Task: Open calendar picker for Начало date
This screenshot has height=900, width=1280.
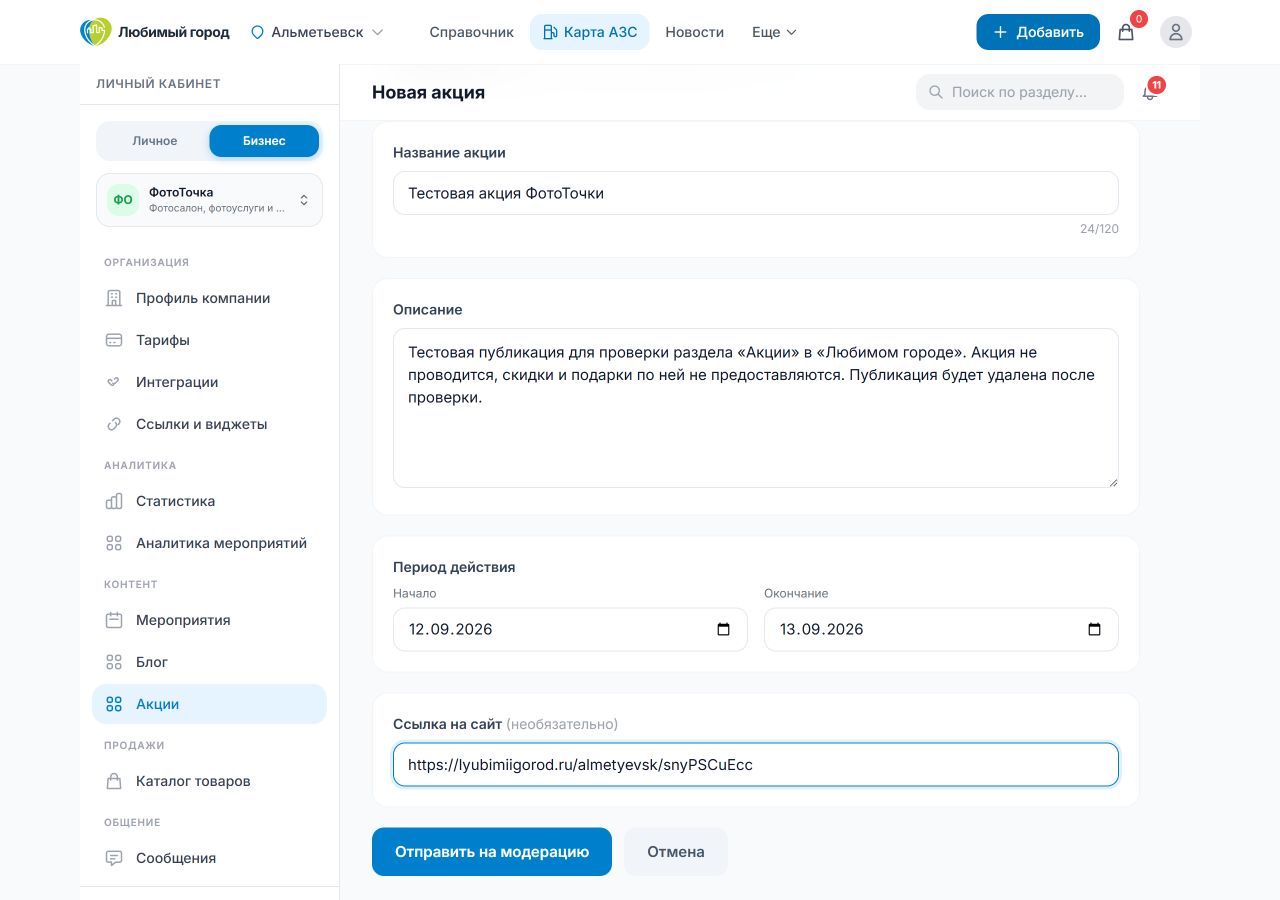Action: pos(724,630)
